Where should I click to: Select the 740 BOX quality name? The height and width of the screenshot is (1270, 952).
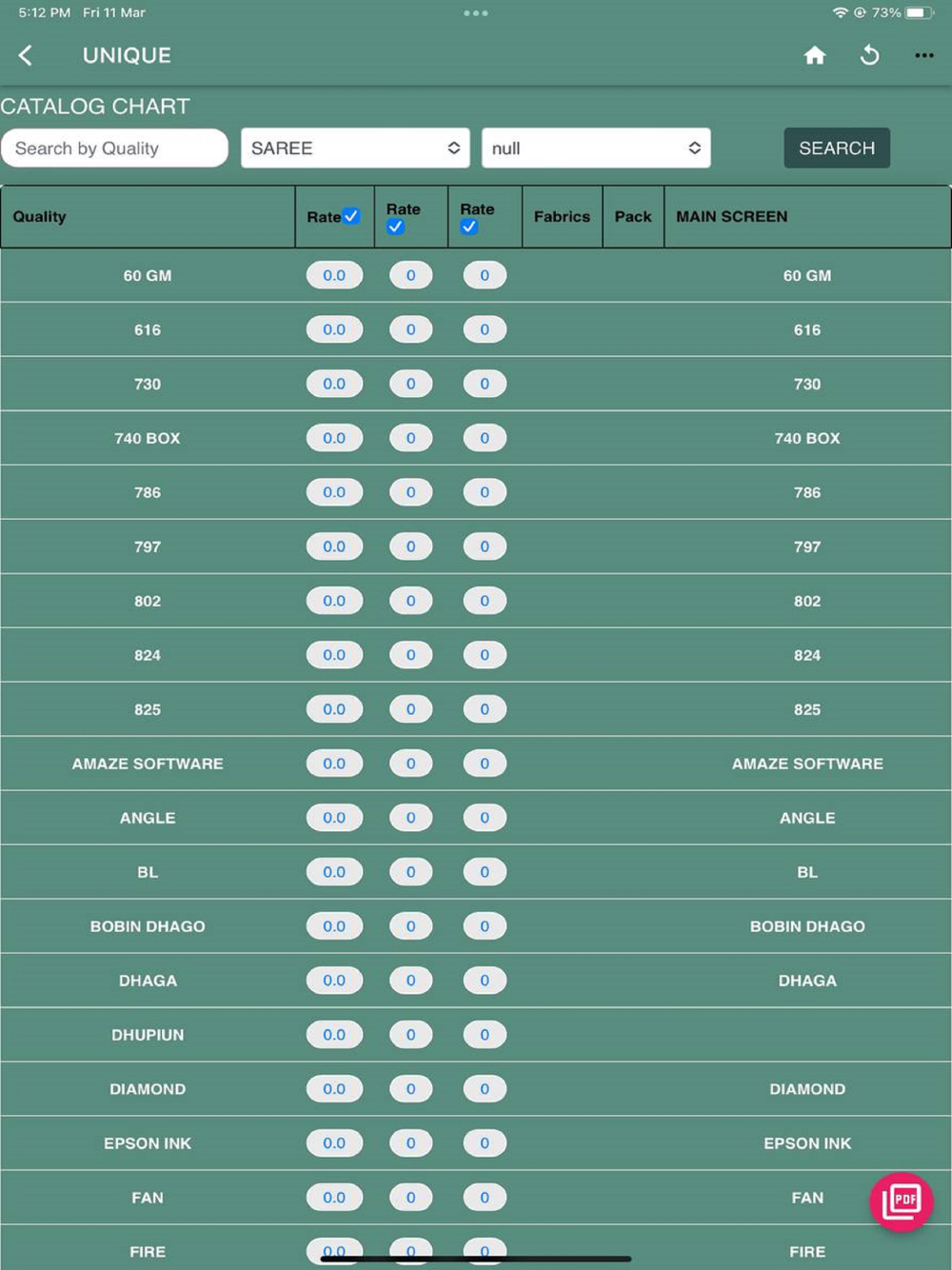pos(148,438)
